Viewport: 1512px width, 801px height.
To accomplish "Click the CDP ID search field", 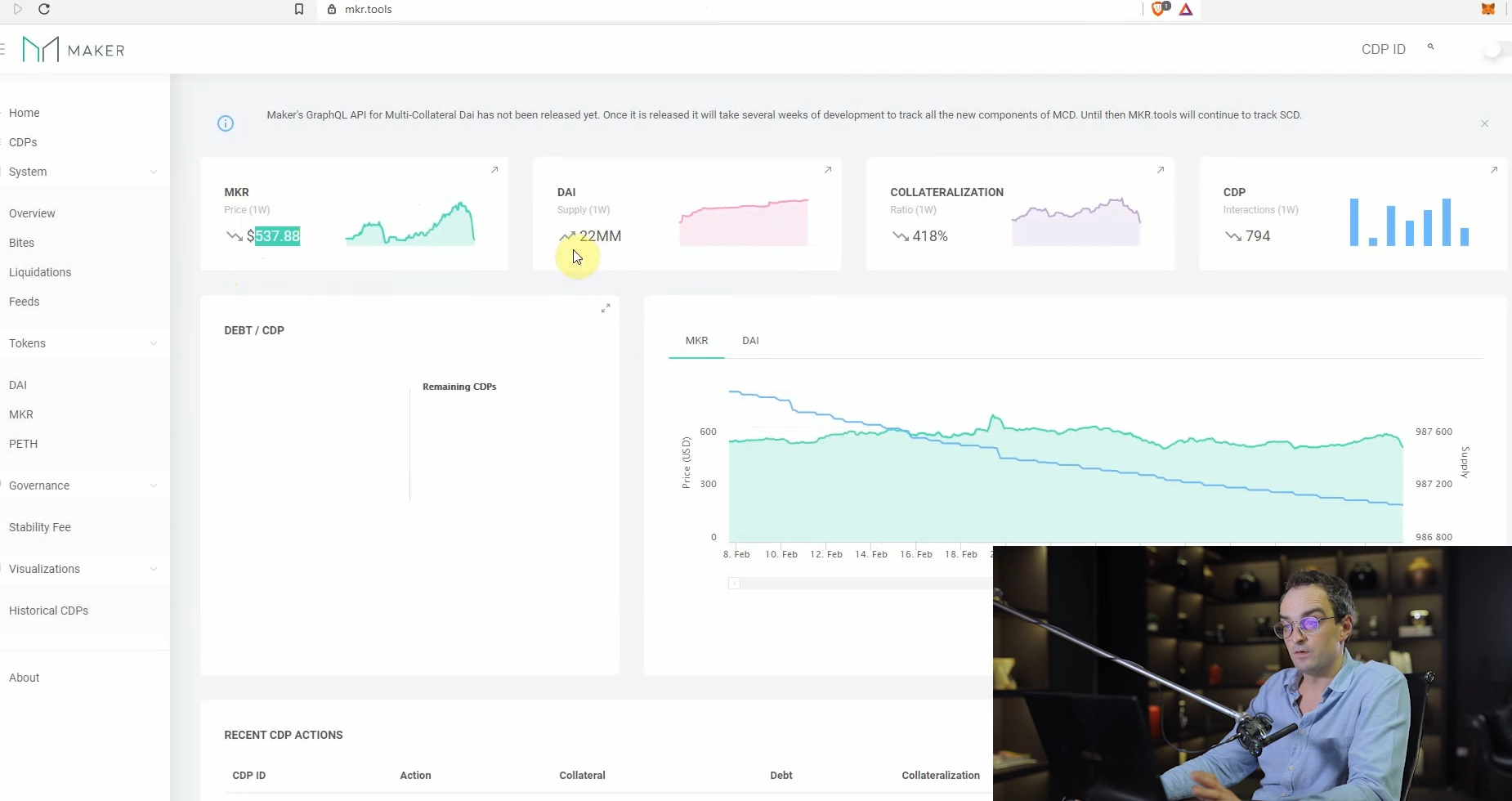I will point(1384,49).
